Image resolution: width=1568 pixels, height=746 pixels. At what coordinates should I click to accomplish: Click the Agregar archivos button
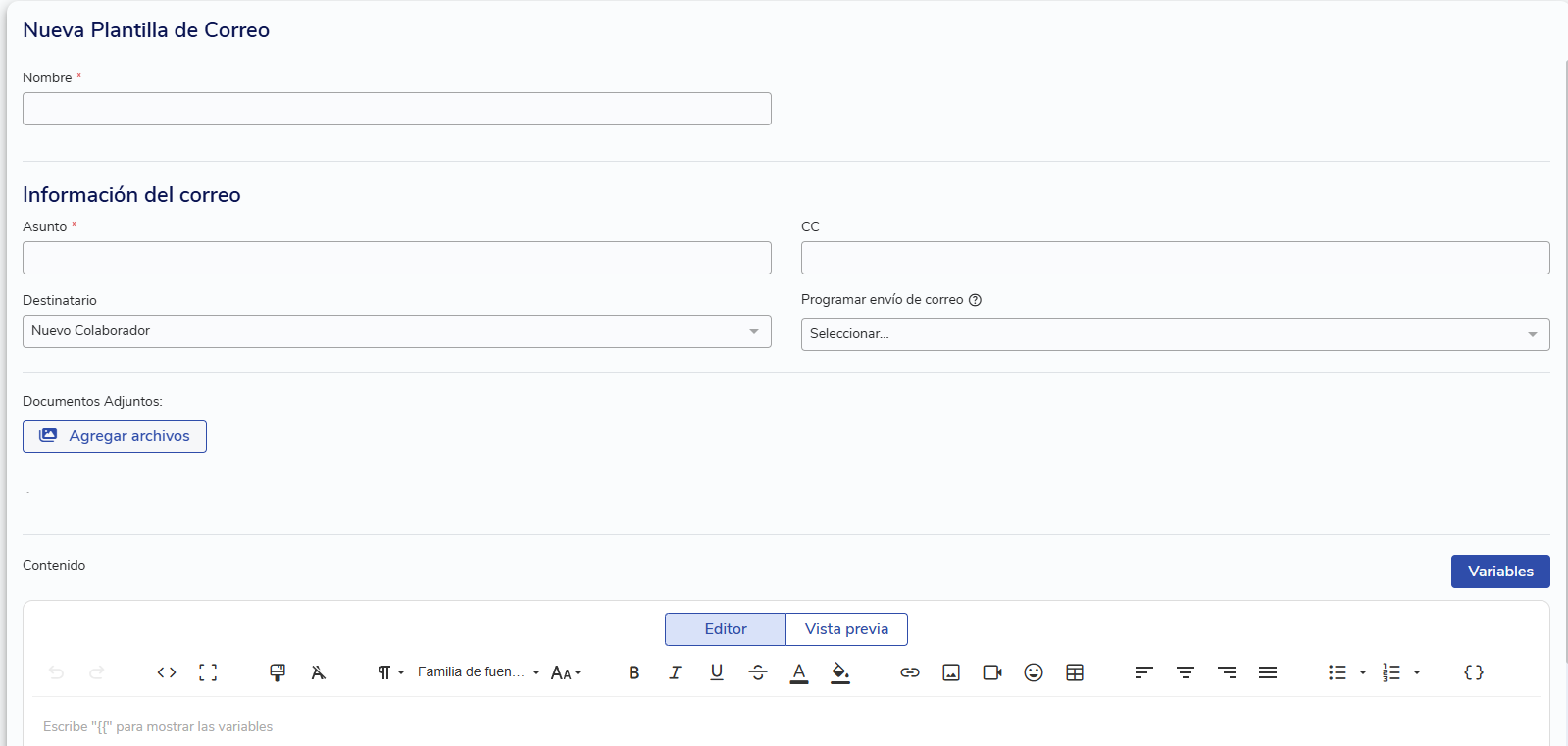click(115, 436)
